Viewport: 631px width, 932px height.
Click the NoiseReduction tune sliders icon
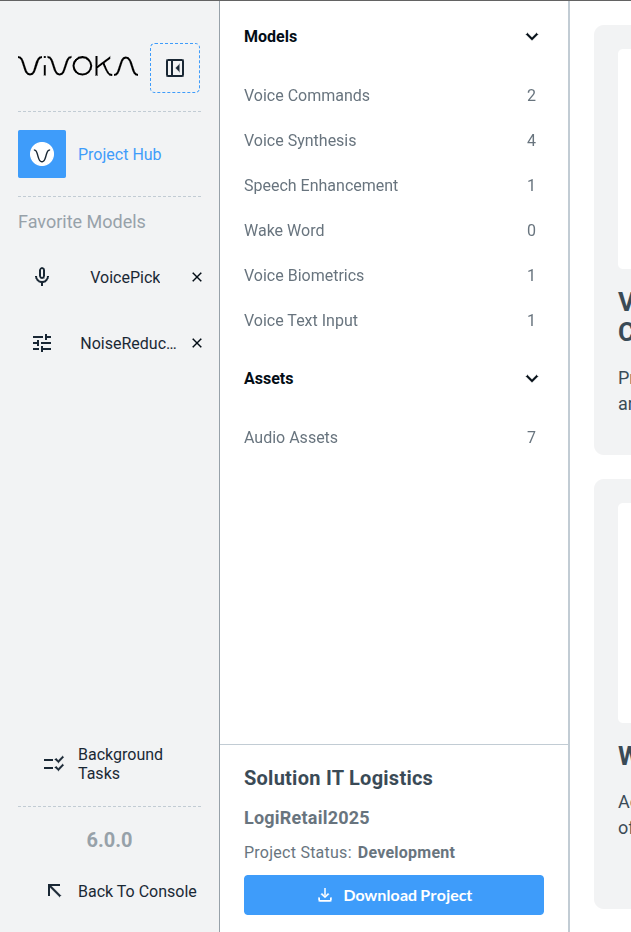click(x=42, y=343)
